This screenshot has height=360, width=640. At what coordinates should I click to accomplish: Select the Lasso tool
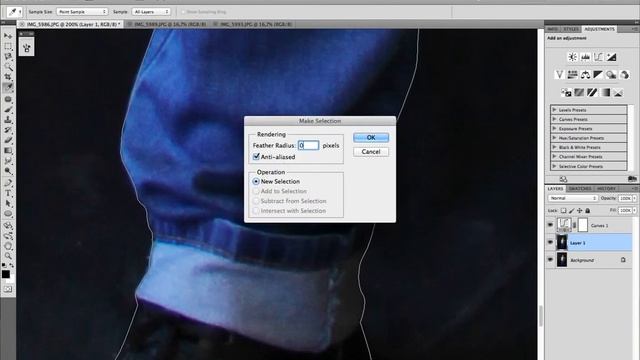click(8, 56)
